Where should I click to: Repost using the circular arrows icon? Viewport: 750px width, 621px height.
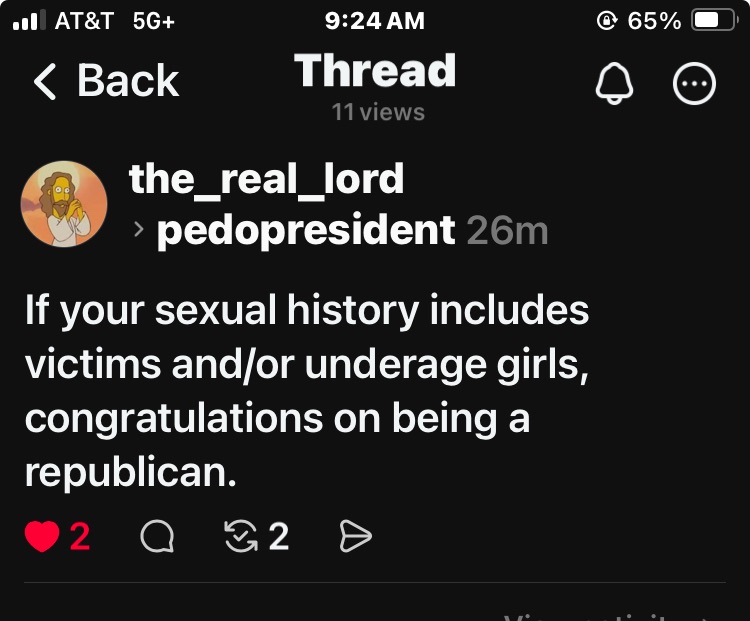pos(242,537)
